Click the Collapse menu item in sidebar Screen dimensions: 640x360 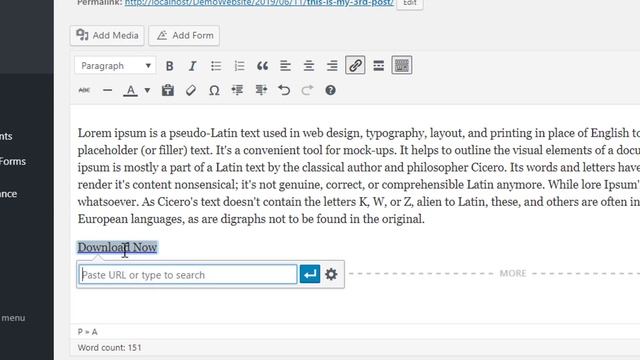click(x=13, y=318)
